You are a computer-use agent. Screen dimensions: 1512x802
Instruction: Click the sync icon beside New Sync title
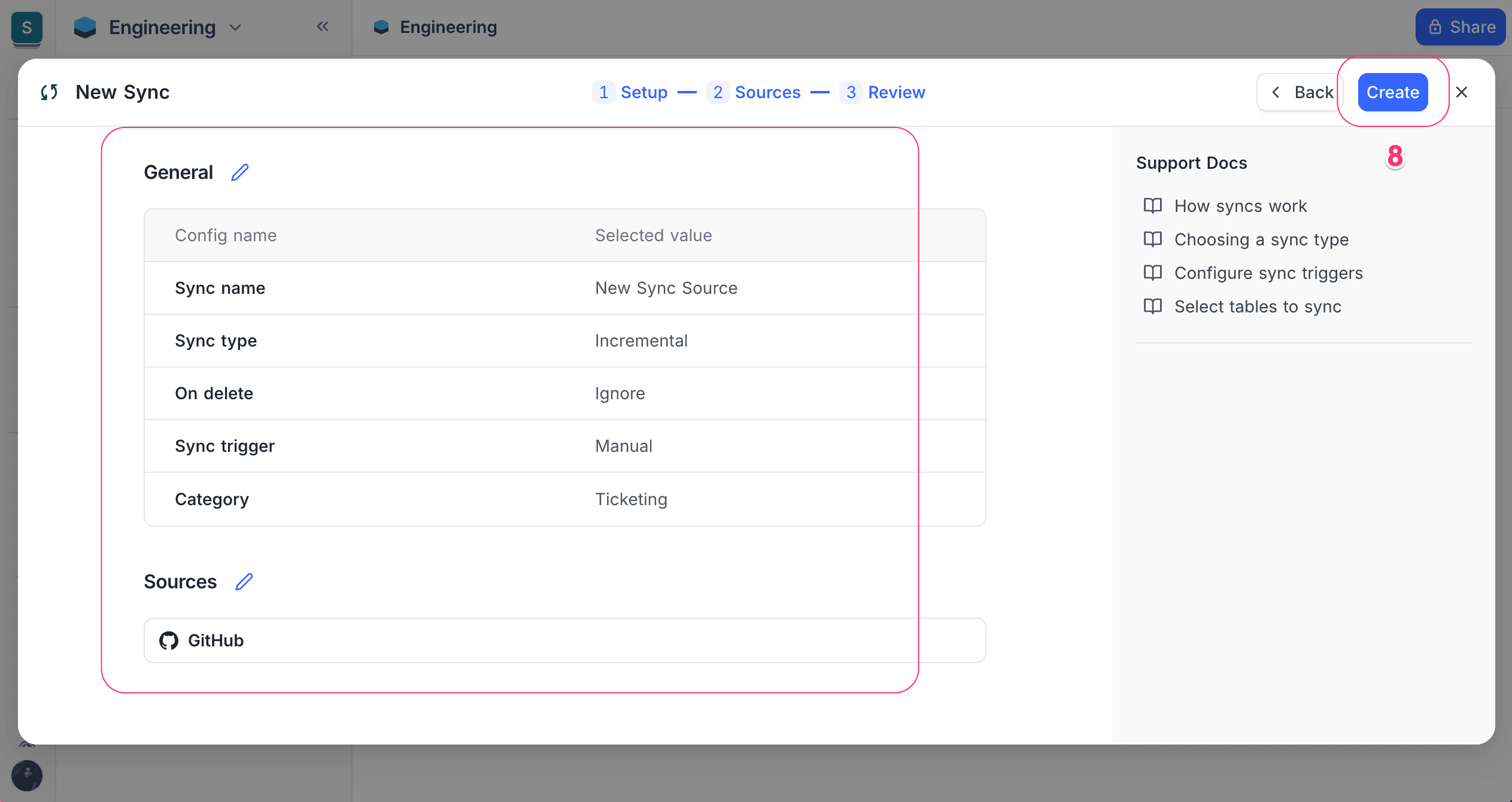pos(50,92)
